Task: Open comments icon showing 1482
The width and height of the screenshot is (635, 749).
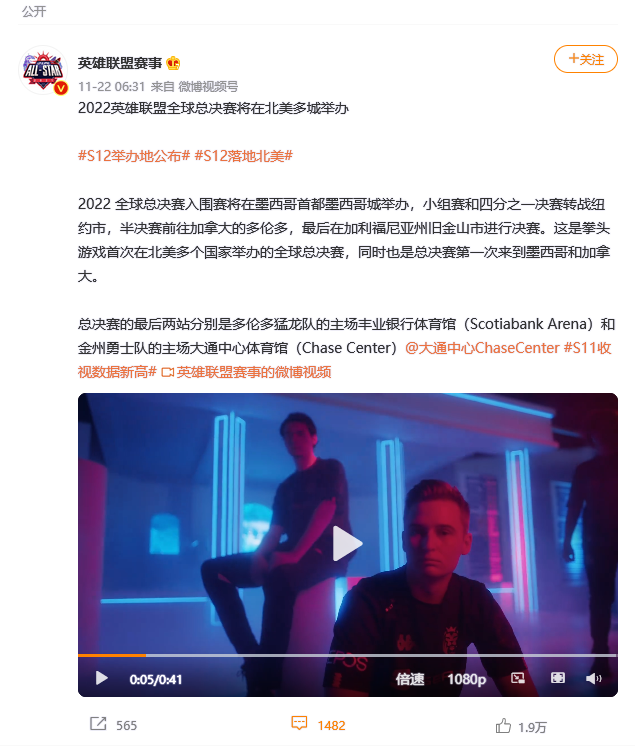Action: [299, 723]
